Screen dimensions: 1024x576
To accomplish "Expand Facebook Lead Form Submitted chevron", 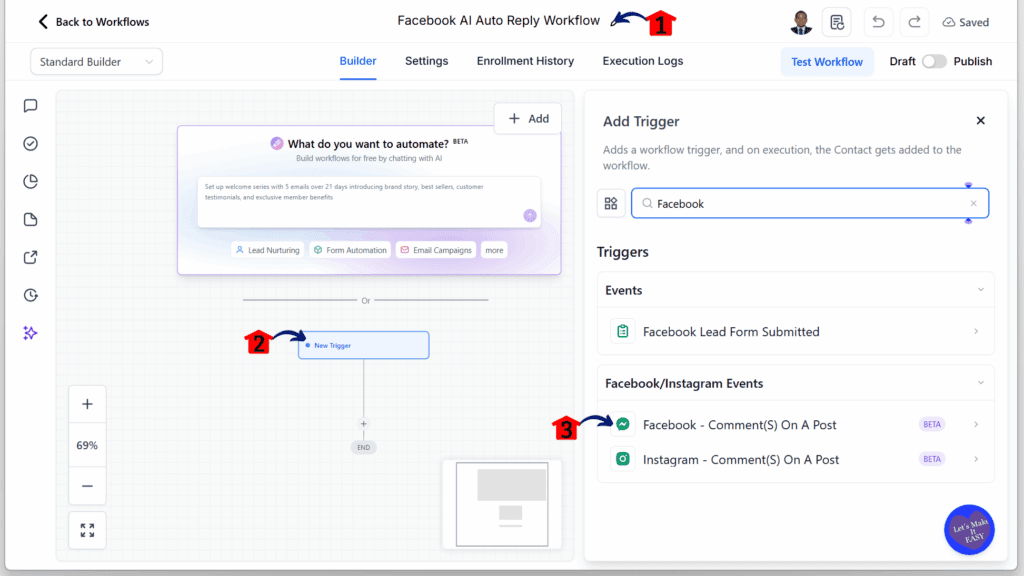I will (976, 332).
